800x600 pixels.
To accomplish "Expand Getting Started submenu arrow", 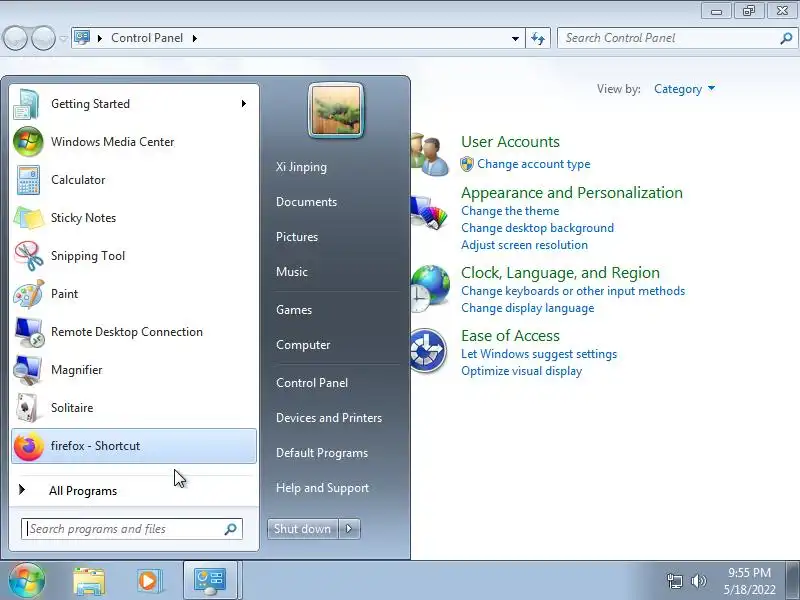I will click(244, 104).
